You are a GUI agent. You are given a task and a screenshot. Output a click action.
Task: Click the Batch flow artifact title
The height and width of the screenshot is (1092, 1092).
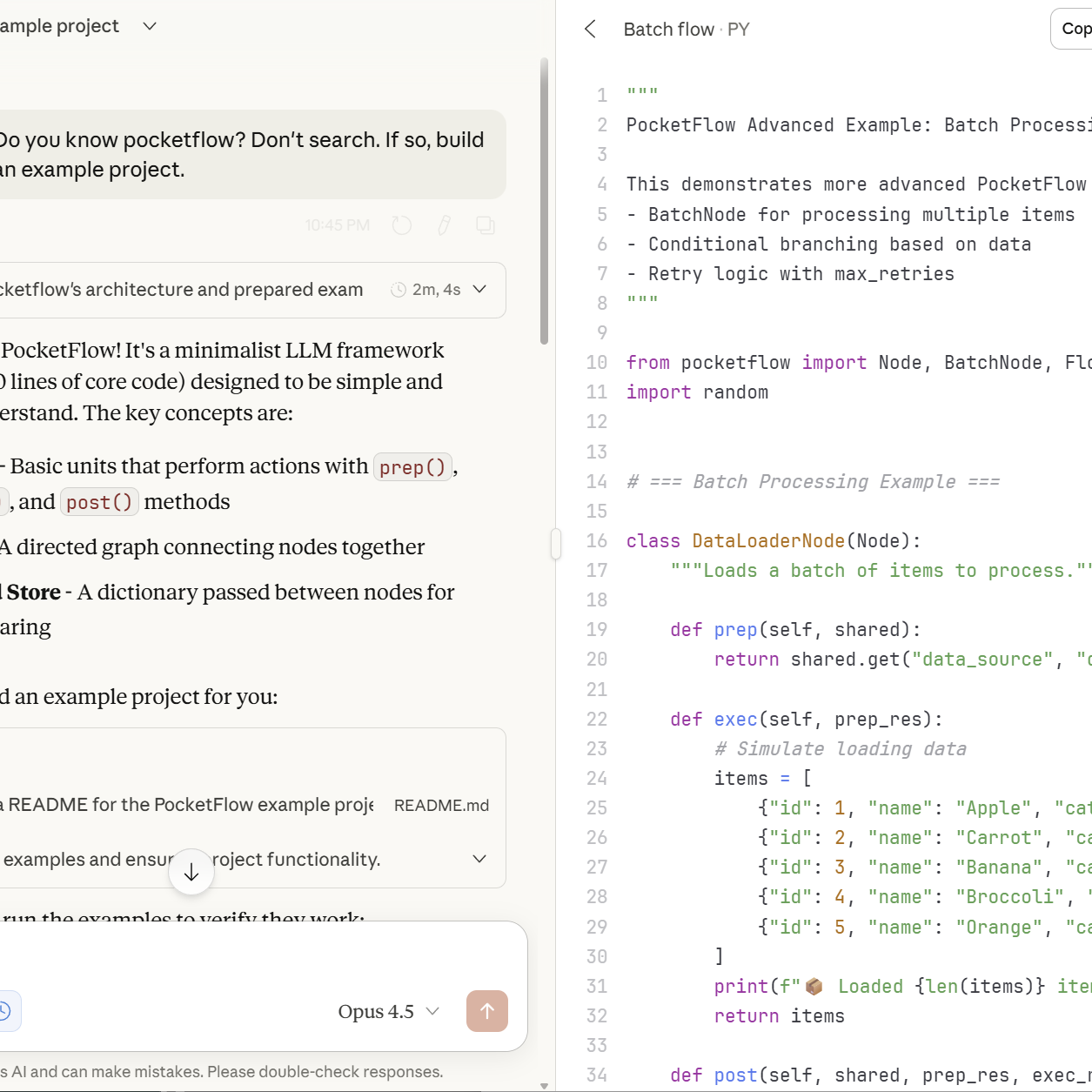(668, 30)
